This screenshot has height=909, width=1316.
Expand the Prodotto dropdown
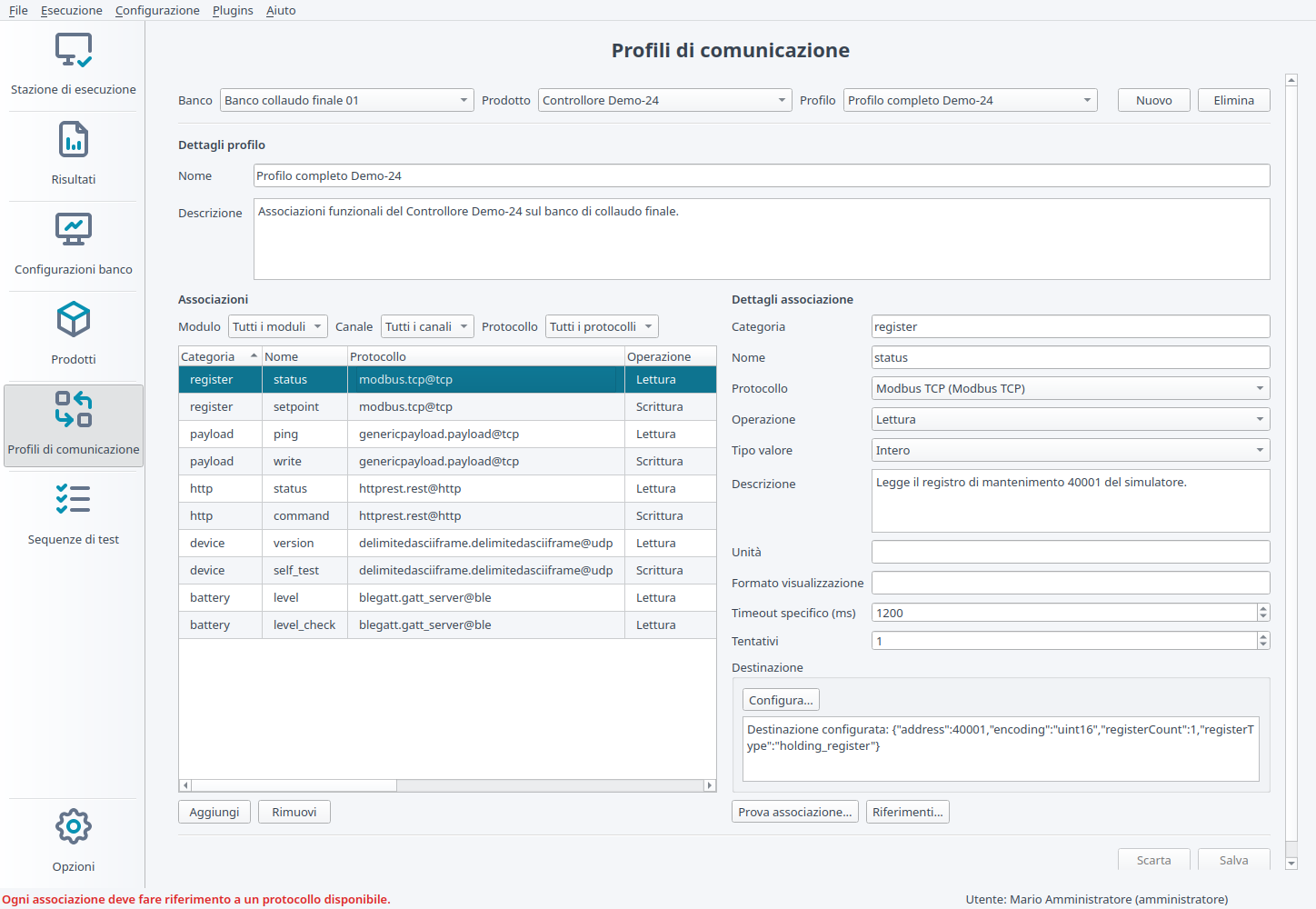(x=664, y=100)
